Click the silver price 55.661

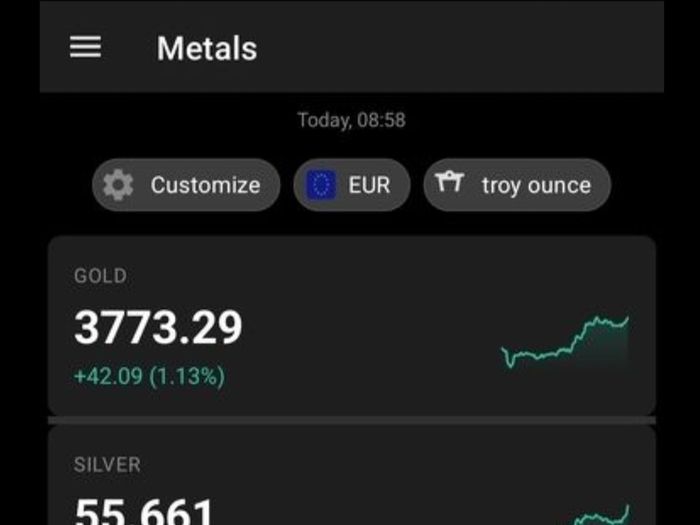click(x=144, y=512)
